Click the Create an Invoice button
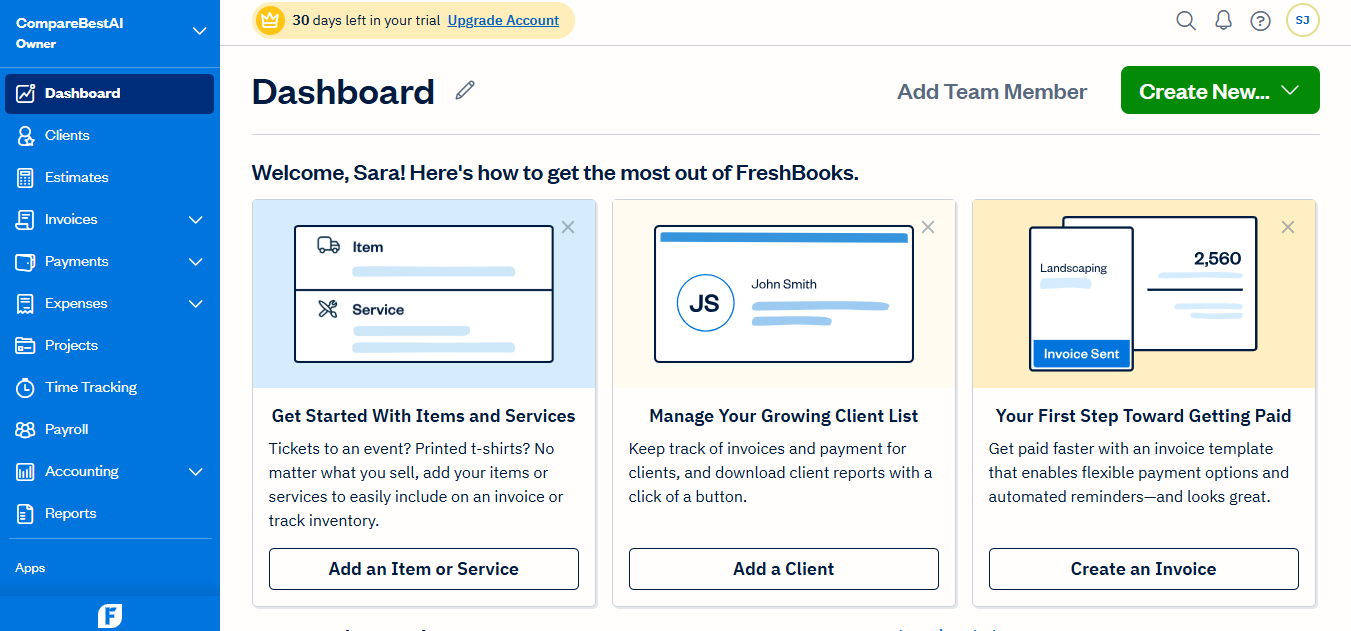The image size is (1351, 631). click(1144, 569)
